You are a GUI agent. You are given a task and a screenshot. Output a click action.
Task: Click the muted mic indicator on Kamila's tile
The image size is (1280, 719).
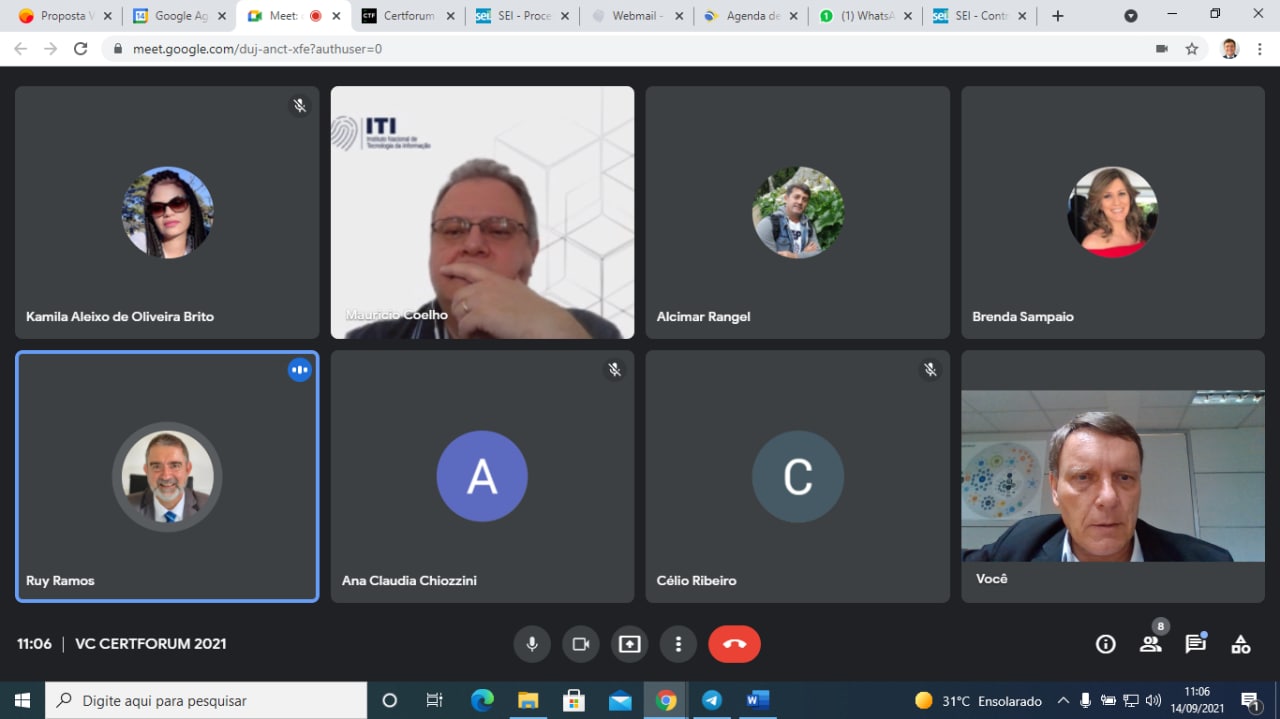(299, 105)
